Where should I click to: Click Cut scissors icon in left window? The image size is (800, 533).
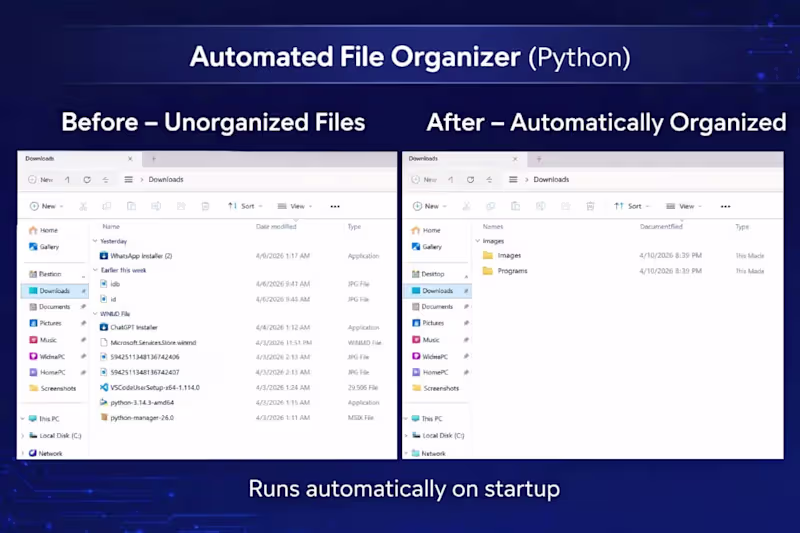(83, 206)
